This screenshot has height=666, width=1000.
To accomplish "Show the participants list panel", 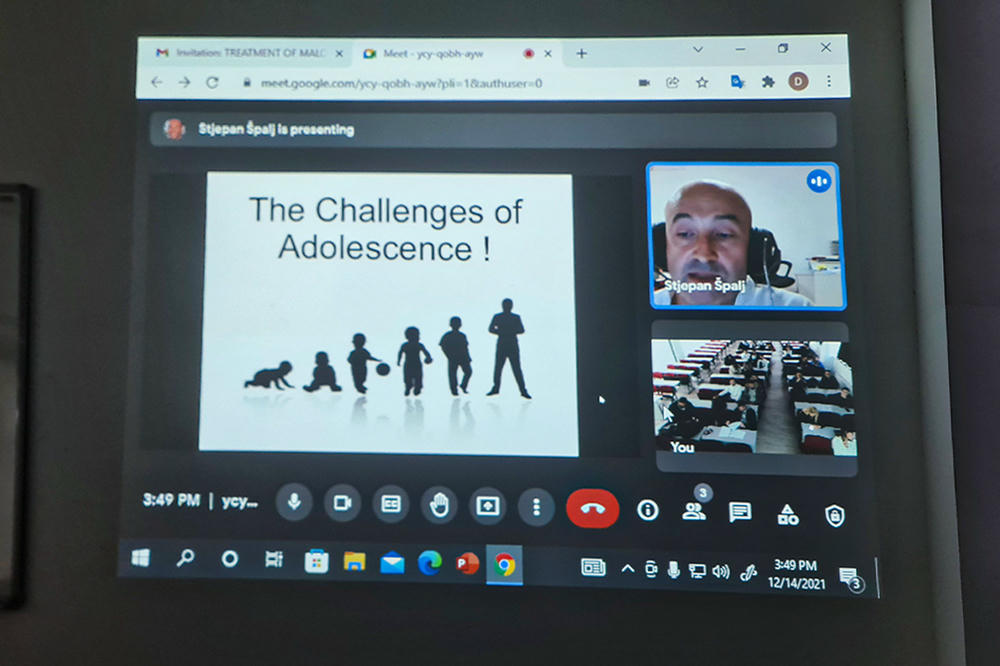I will pos(693,511).
